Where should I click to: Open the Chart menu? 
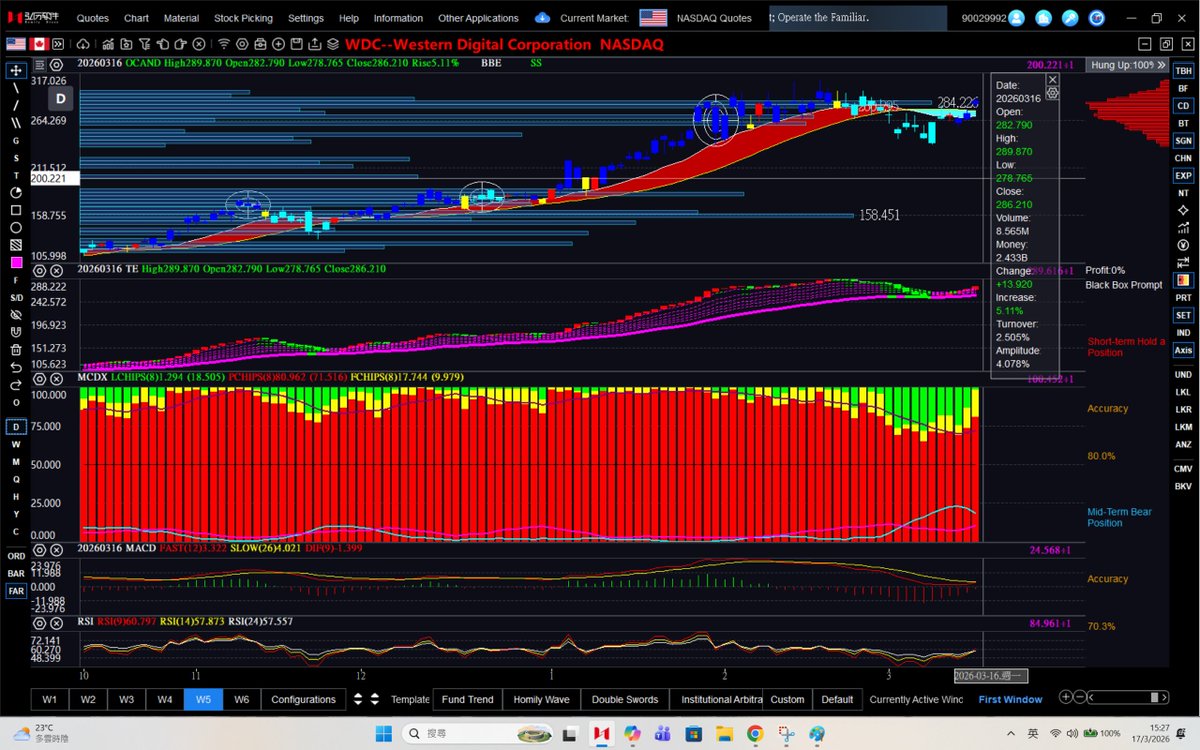click(136, 18)
